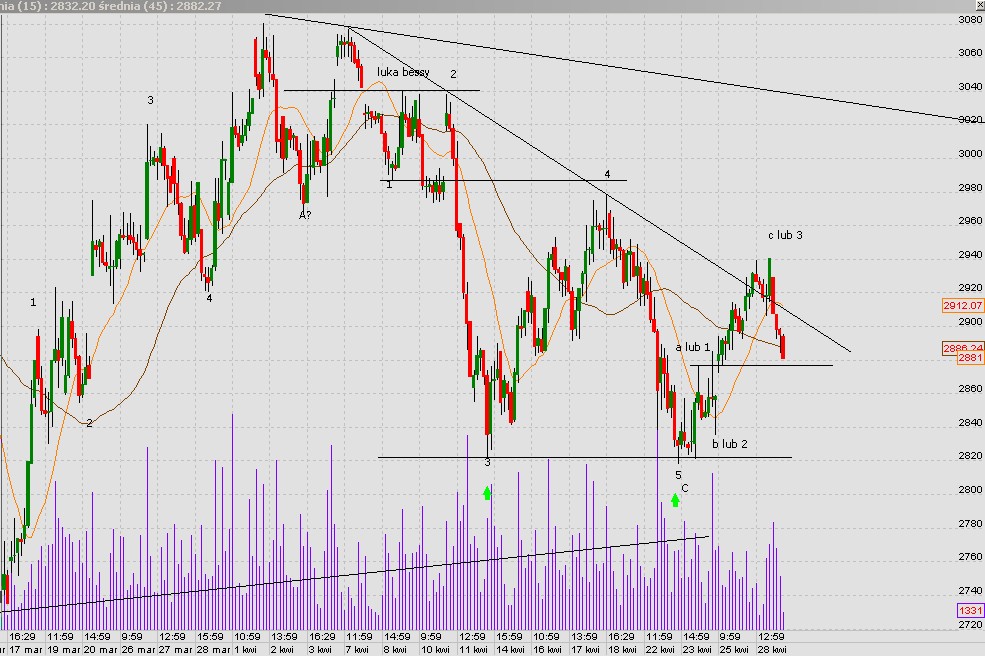Image resolution: width=985 pixels, height=656 pixels.
Task: Click the 'c lub 3' annotation
Action: (785, 235)
